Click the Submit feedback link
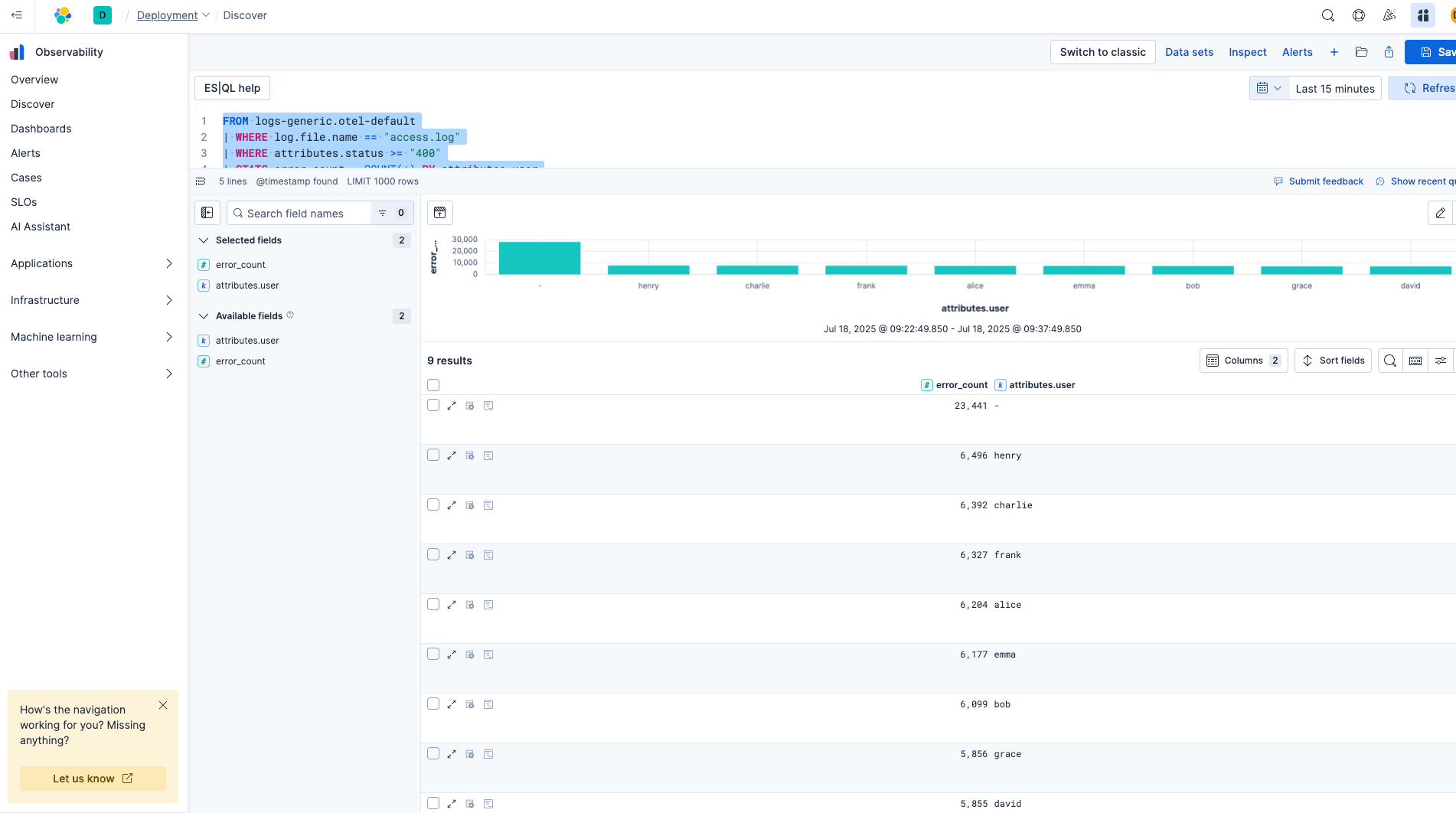Screen dimensions: 1456x813 click(x=1325, y=181)
